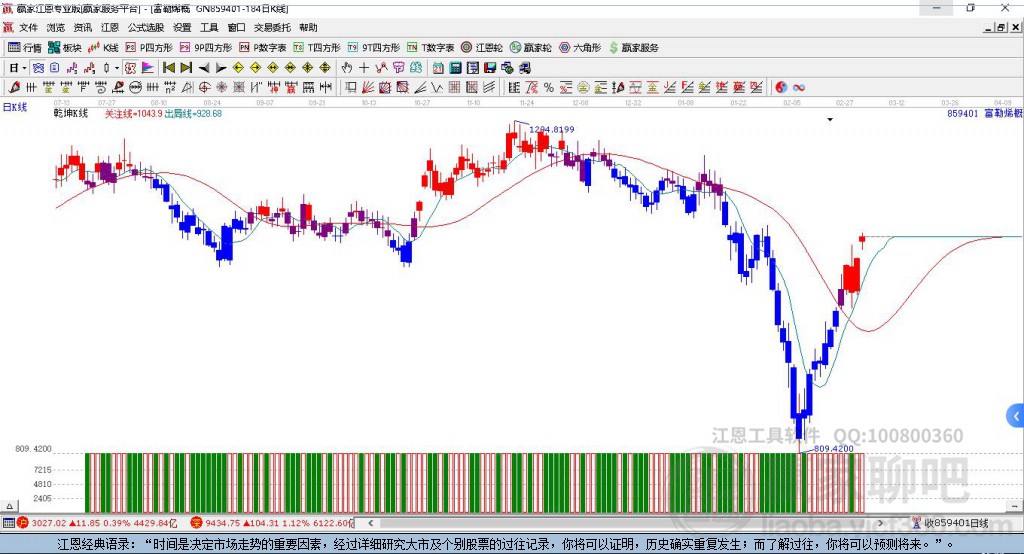Viewport: 1024px width, 554px height.
Task: Open the 日 period dropdown
Action: (18, 68)
